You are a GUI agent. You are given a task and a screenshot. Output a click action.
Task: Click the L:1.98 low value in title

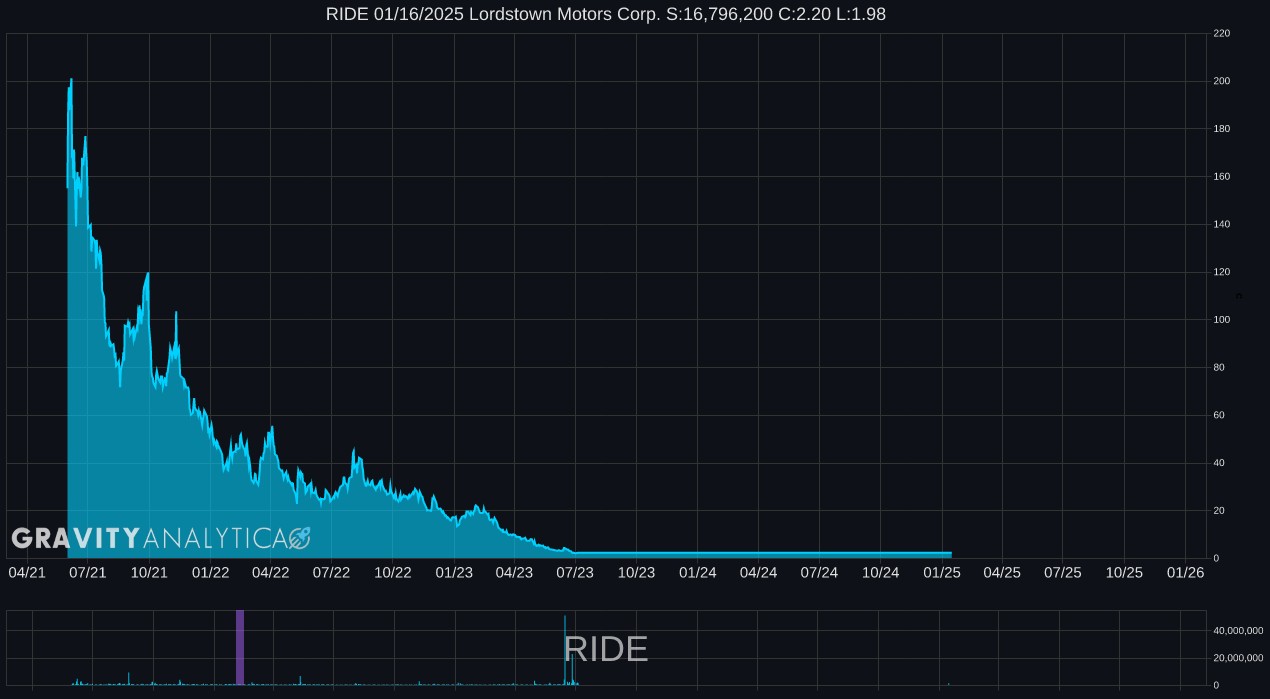click(x=863, y=14)
